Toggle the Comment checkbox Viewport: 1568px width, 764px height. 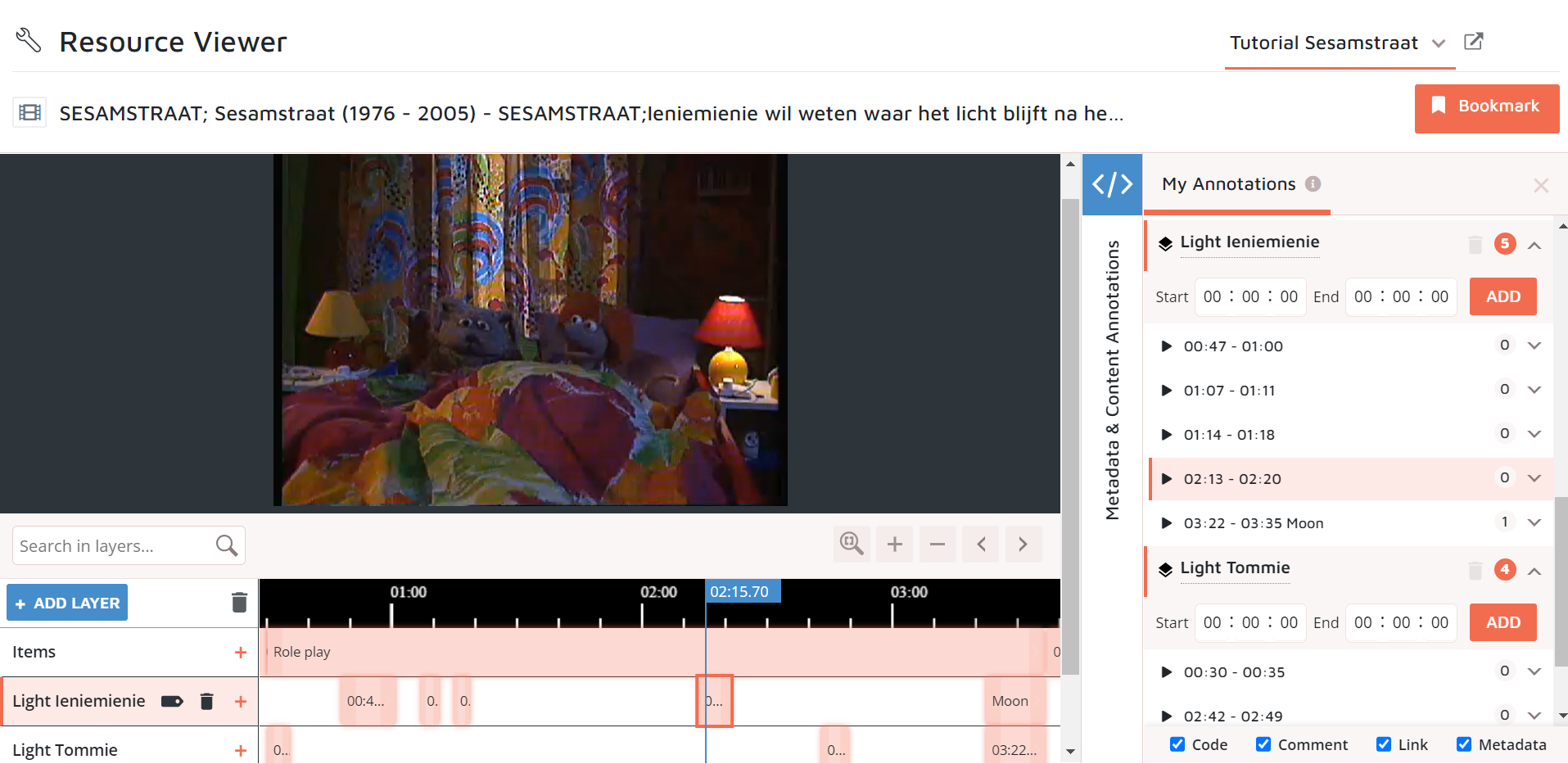point(1263,744)
